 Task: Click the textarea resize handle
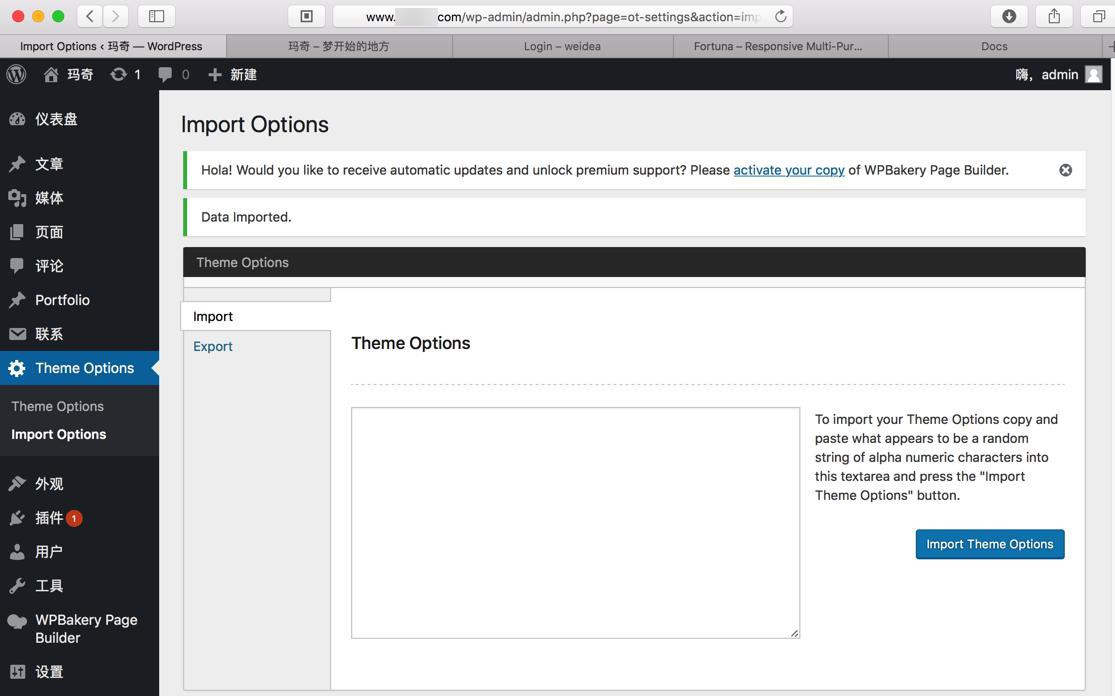click(794, 633)
